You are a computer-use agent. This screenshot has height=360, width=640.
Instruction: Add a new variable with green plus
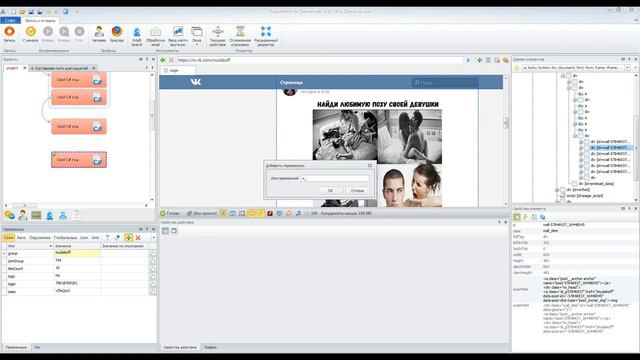pyautogui.click(x=128, y=238)
